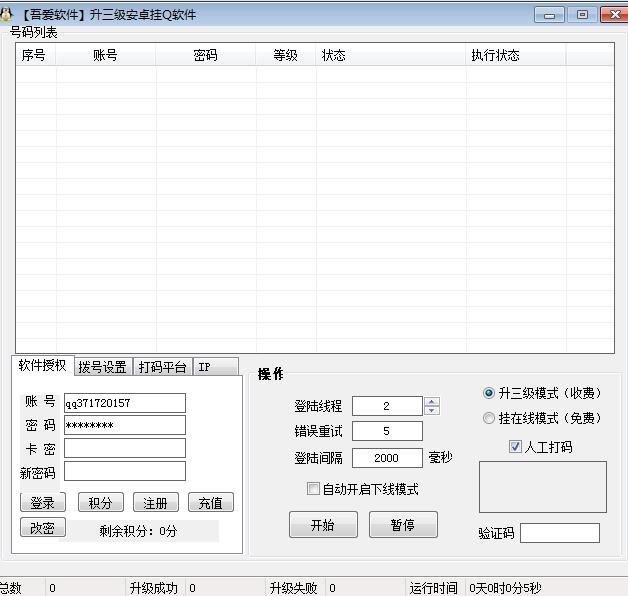Click the 注册 button
The height and width of the screenshot is (596, 628).
point(155,503)
